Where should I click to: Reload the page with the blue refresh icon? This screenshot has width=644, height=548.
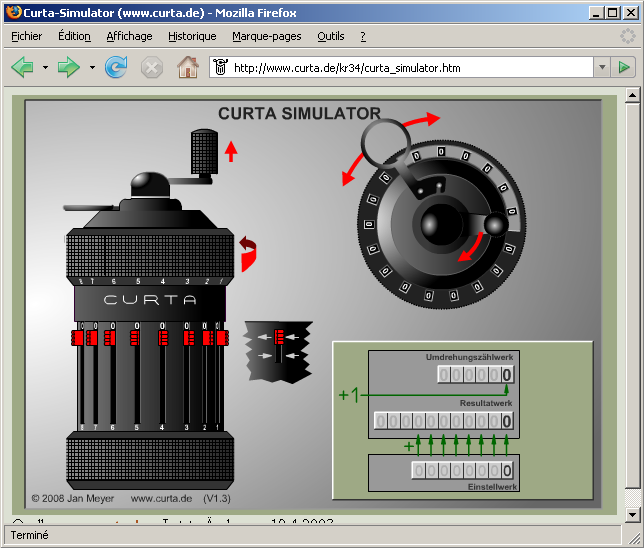(x=116, y=67)
